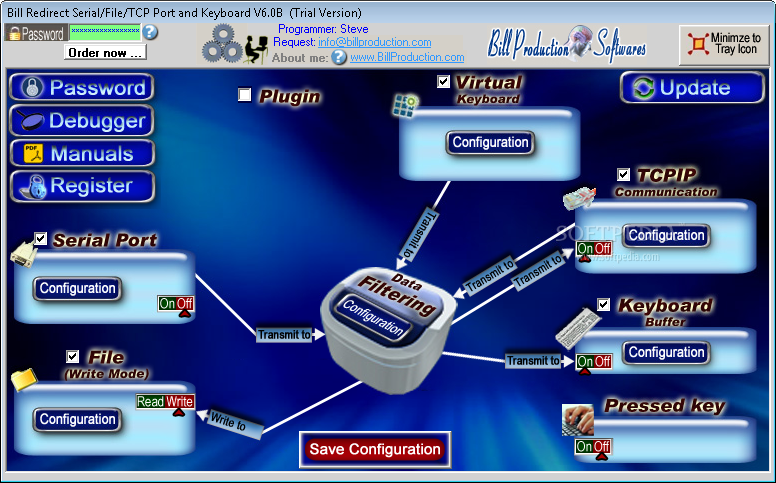Screen dimensions: 776x483
Task: Toggle the TCPIP On/Off switch
Action: (594, 248)
